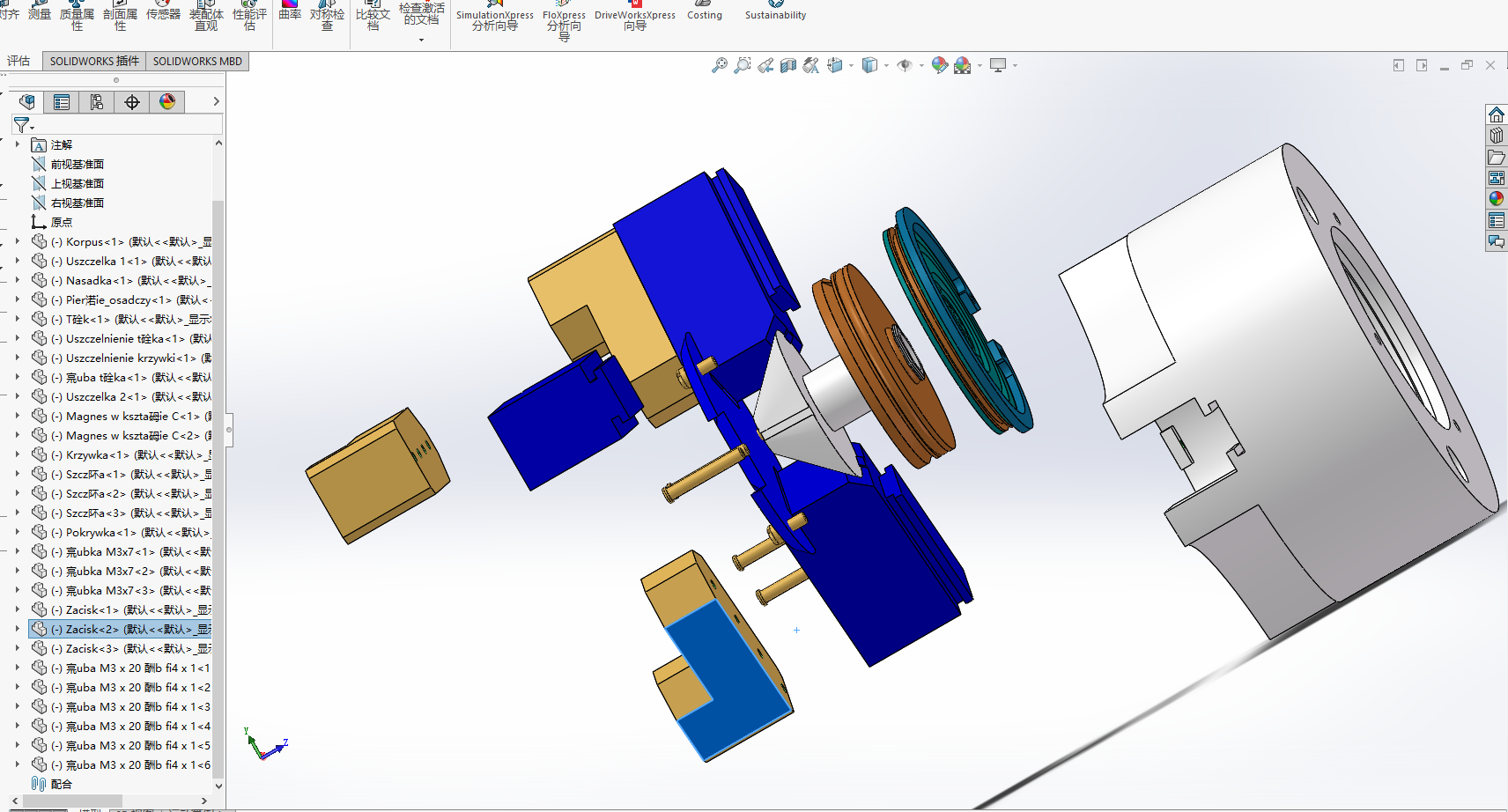Click the panel collapse handle on tree edge

229,430
